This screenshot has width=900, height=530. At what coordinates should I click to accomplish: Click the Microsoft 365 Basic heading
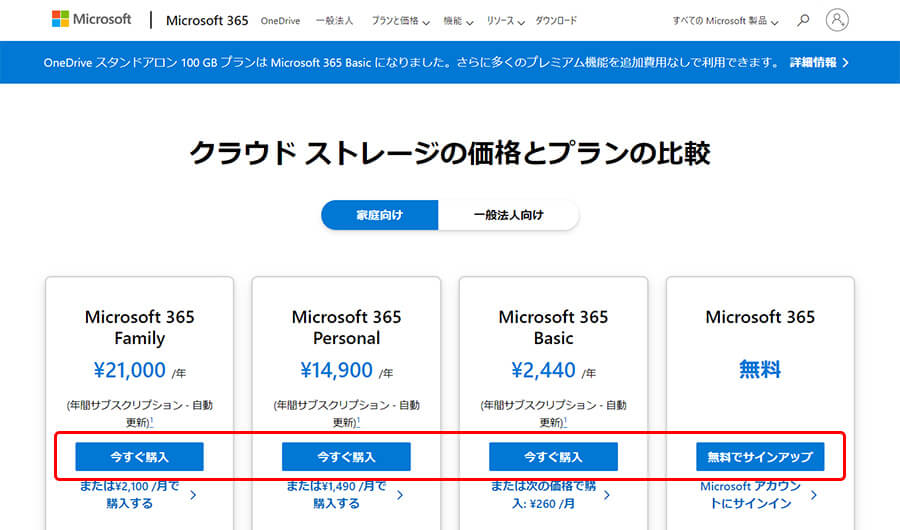pyautogui.click(x=553, y=327)
